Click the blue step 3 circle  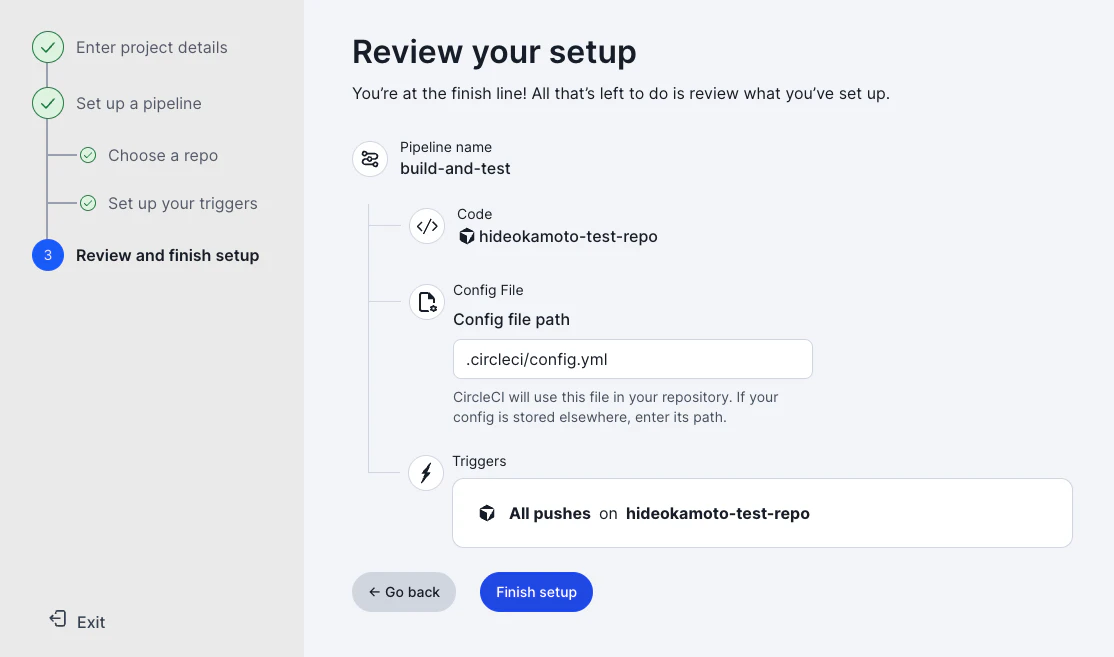coord(48,255)
